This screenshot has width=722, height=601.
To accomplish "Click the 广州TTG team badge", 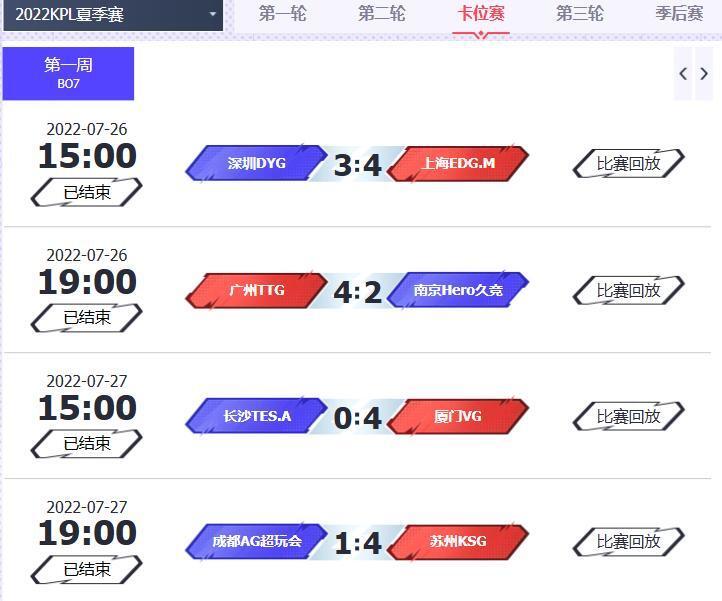I will [256, 290].
